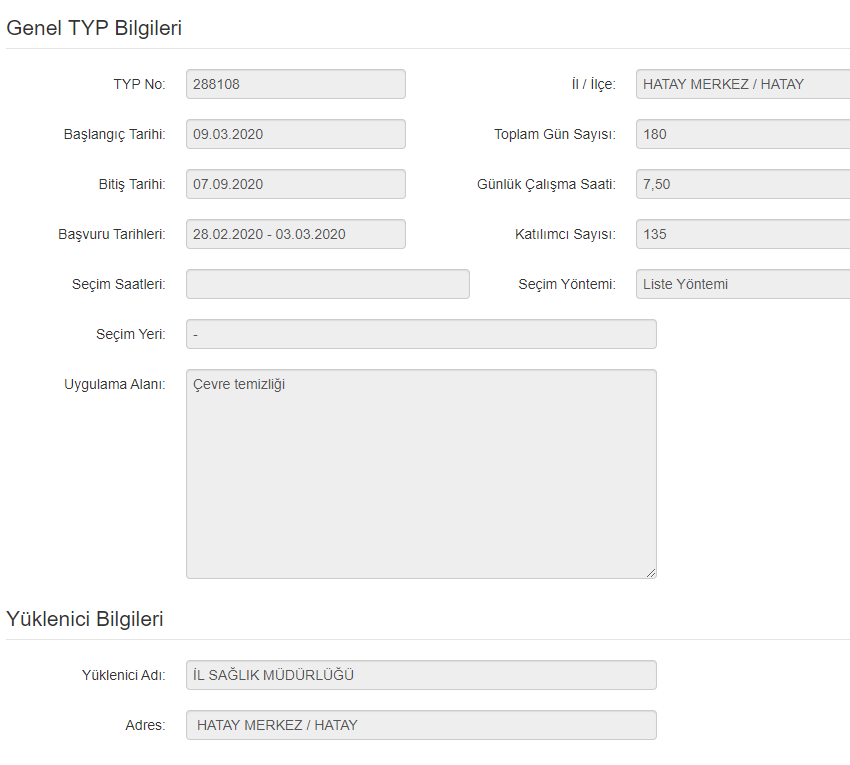Select the Seçim Yeri input box
This screenshot has width=850, height=765.
click(x=421, y=334)
